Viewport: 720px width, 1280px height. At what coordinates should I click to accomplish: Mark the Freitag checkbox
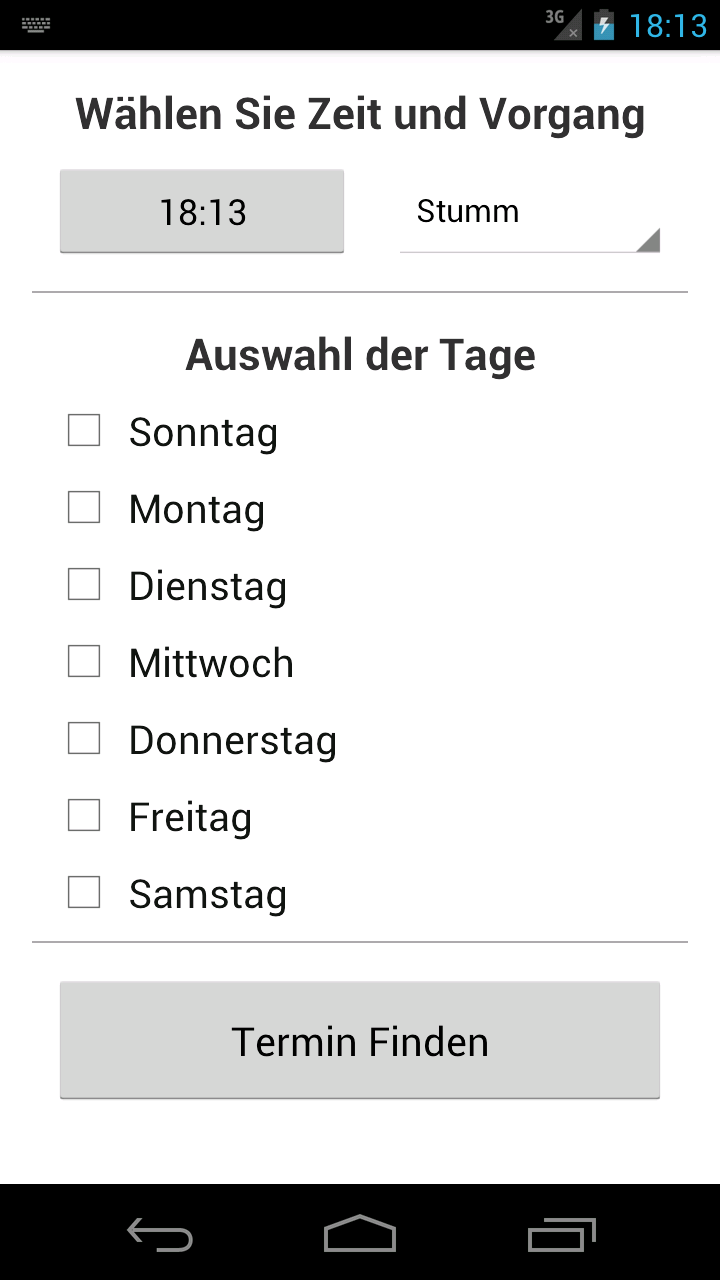[84, 816]
